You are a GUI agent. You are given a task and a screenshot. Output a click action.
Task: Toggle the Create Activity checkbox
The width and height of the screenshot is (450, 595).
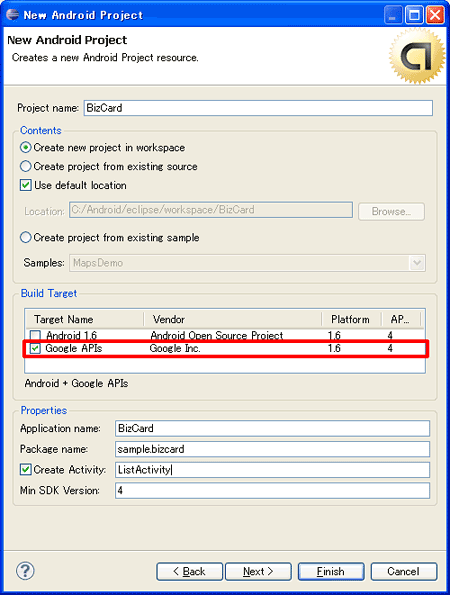[x=25, y=469]
